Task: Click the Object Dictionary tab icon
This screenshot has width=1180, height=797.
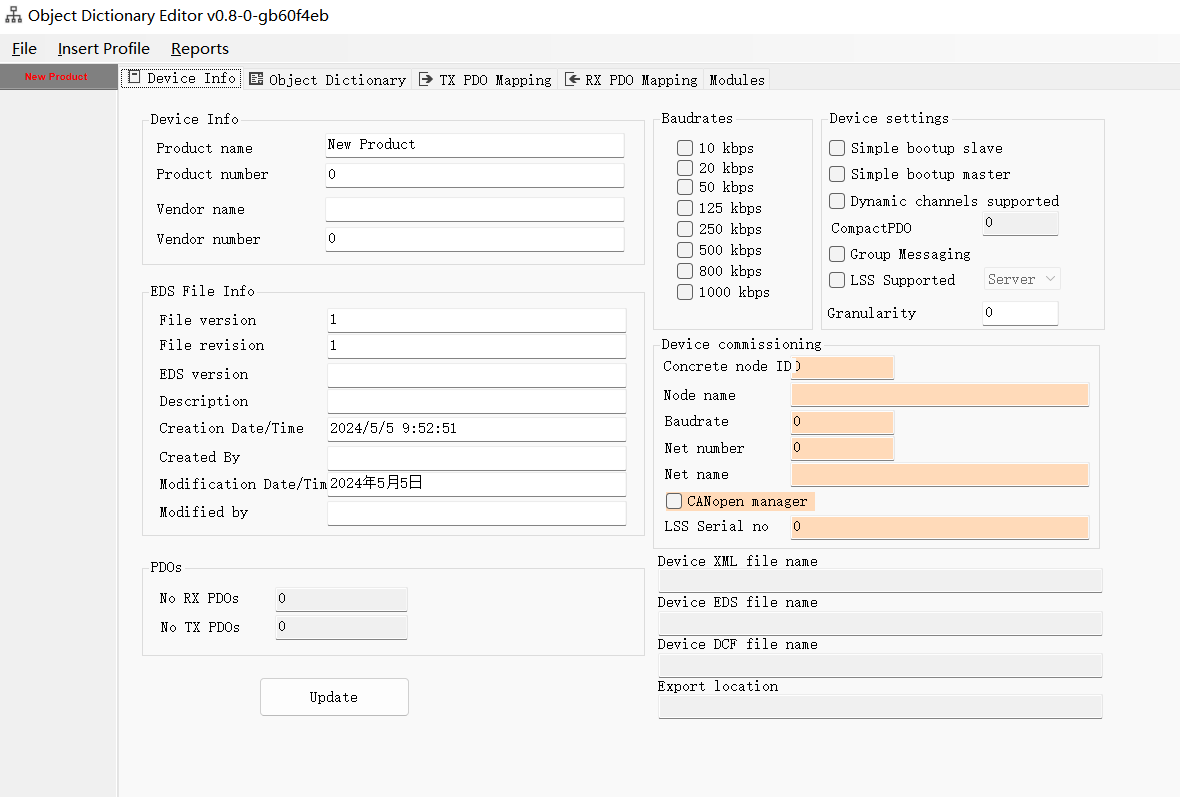Action: (255, 79)
